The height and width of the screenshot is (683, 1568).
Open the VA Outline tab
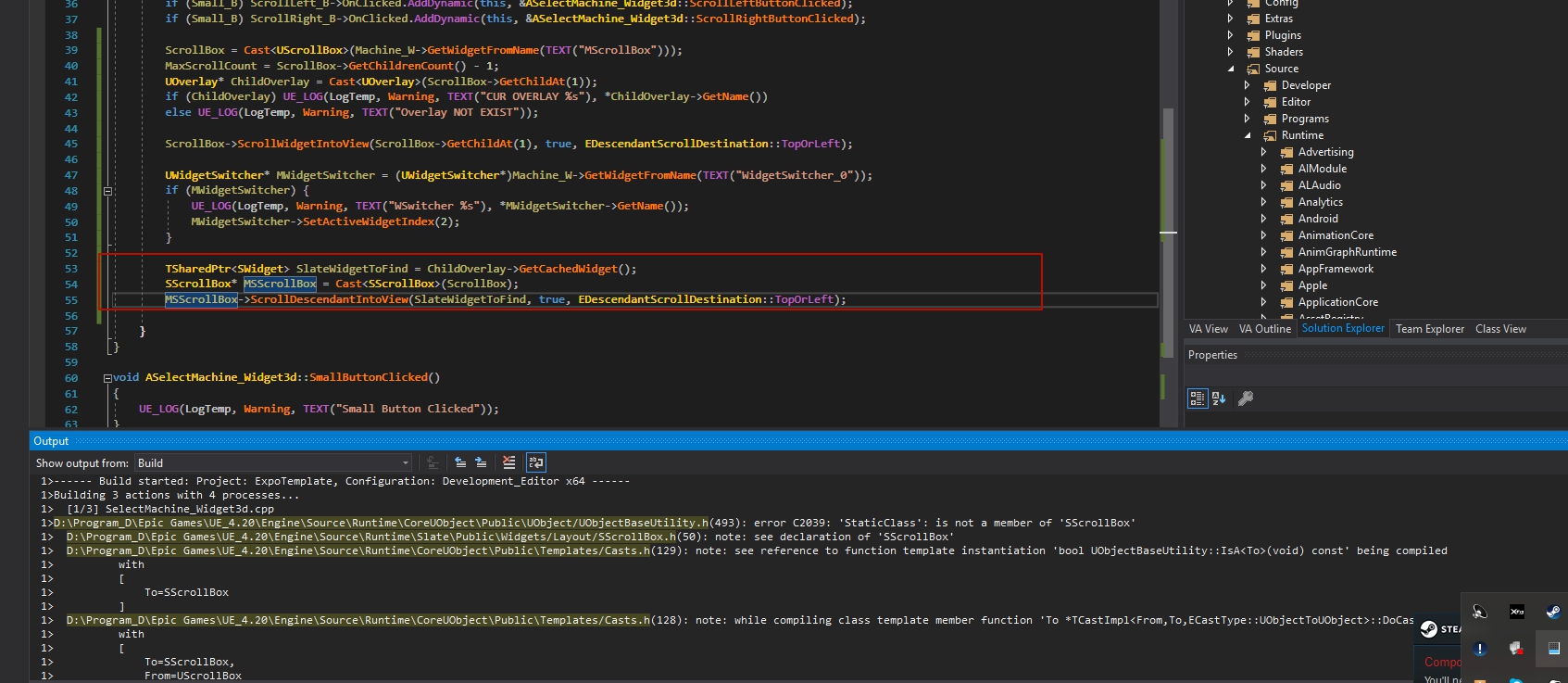[x=1264, y=329]
